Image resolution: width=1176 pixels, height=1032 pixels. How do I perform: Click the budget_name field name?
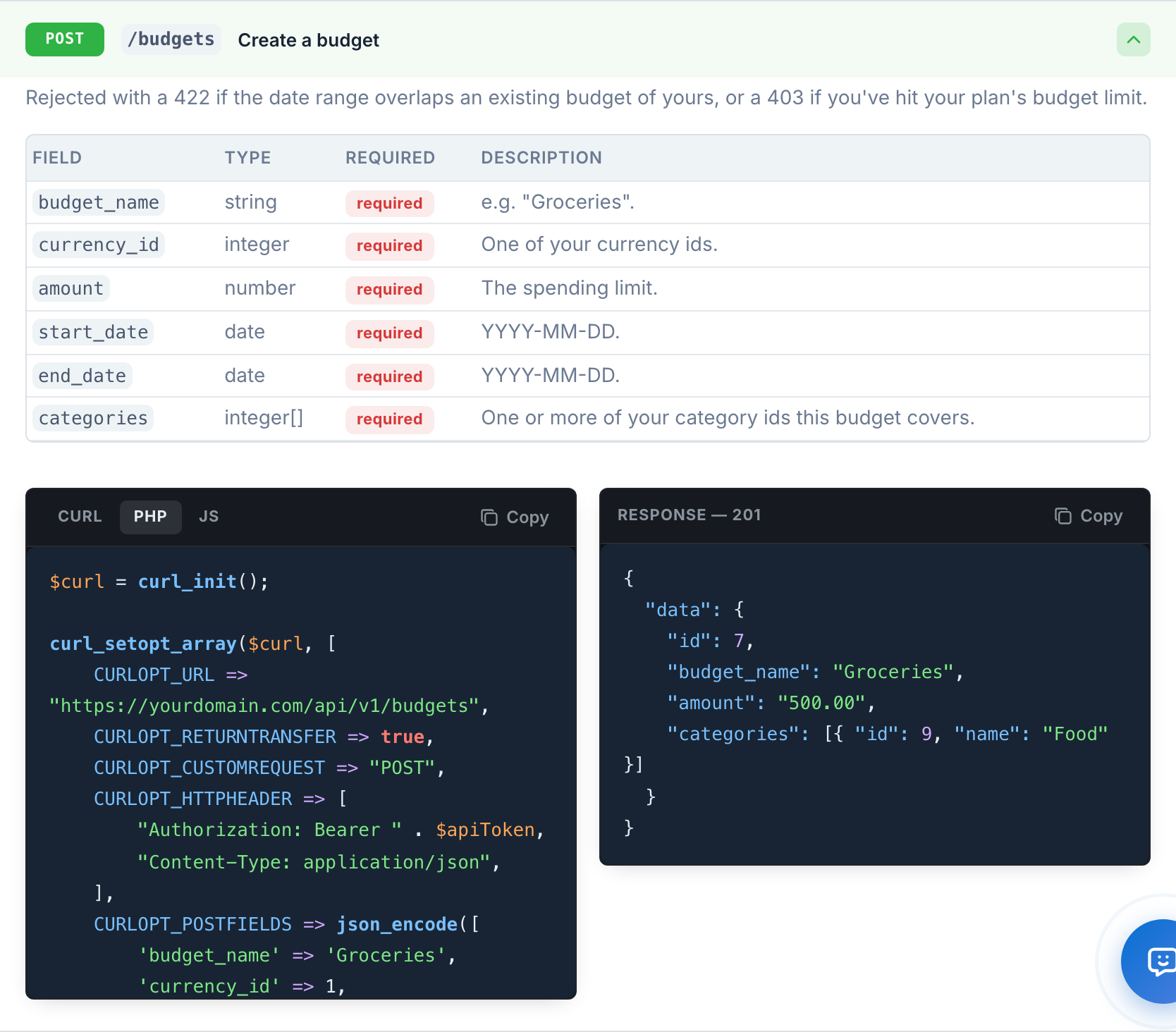pyautogui.click(x=99, y=203)
